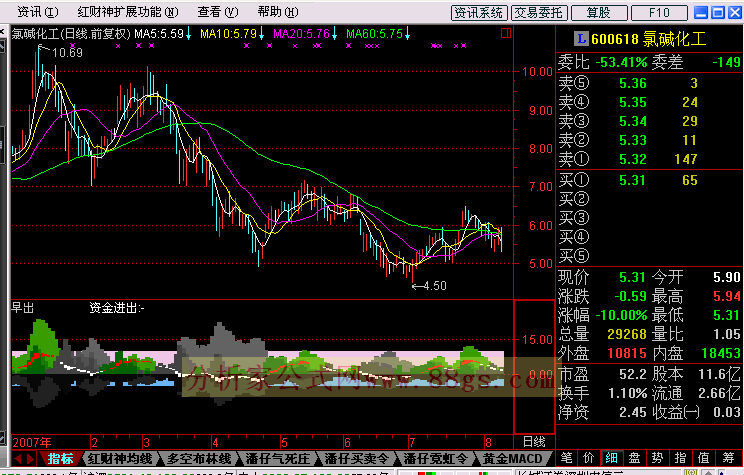Click the blue L icon beside 600618
The width and height of the screenshot is (744, 475).
click(581, 39)
